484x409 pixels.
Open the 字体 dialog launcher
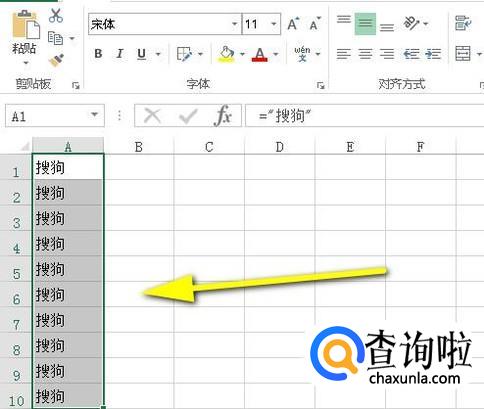pyautogui.click(x=320, y=86)
